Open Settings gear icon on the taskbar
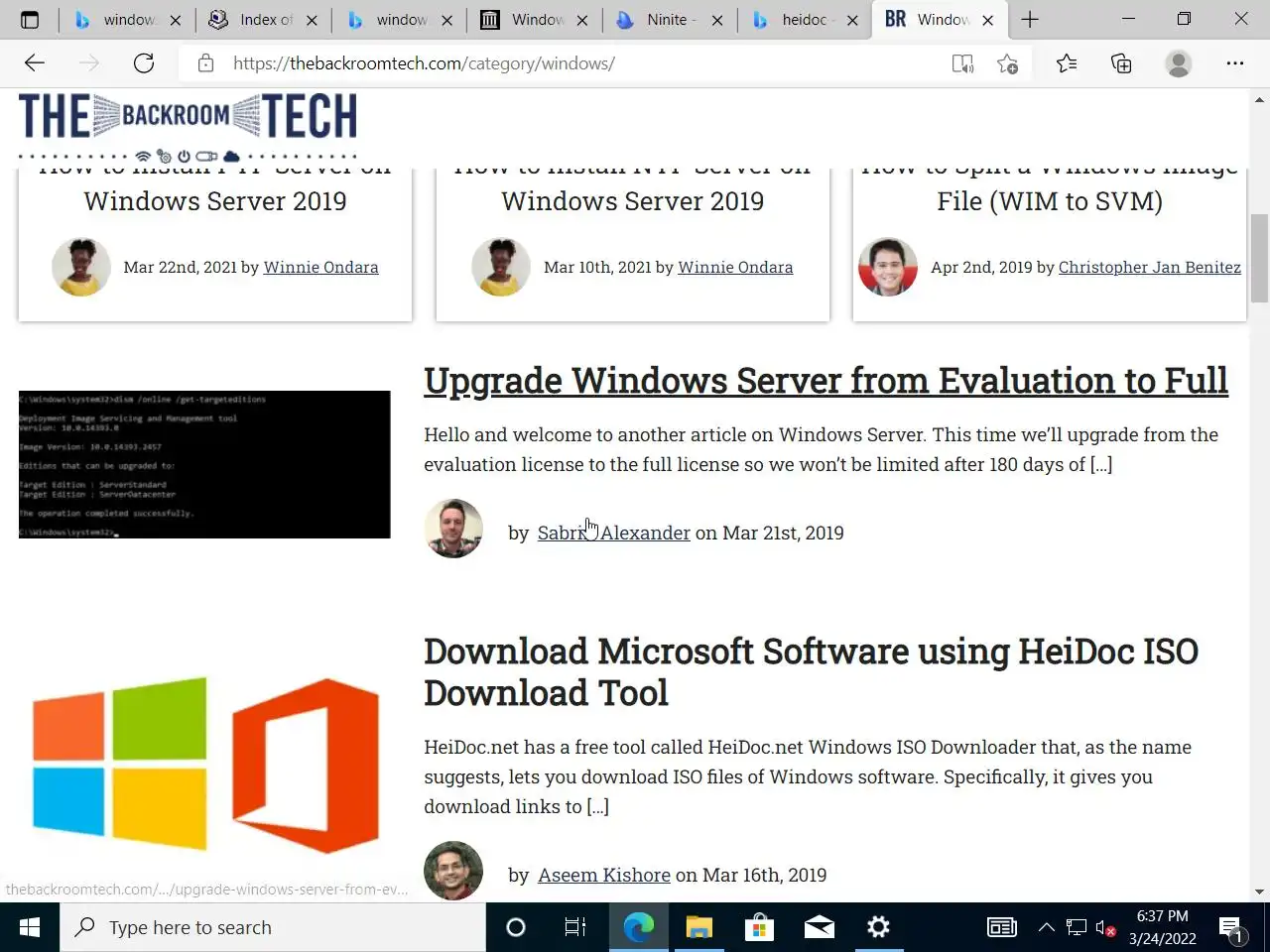1270x952 pixels. tap(878, 927)
